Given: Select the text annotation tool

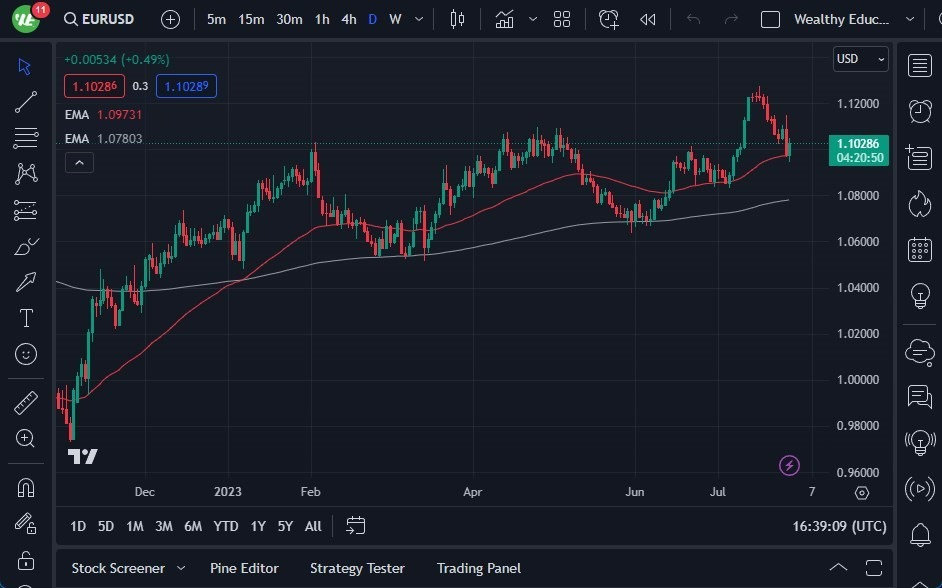Looking at the screenshot, I should [25, 318].
